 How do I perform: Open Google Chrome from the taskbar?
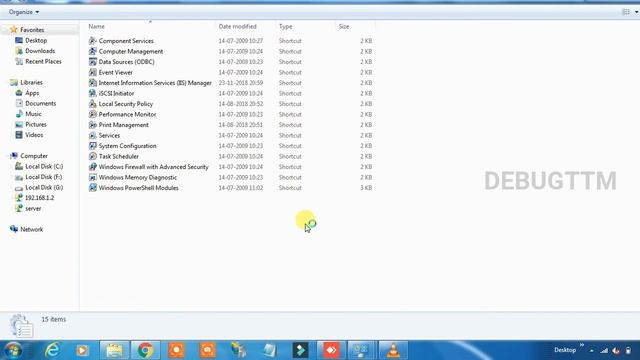(x=145, y=350)
